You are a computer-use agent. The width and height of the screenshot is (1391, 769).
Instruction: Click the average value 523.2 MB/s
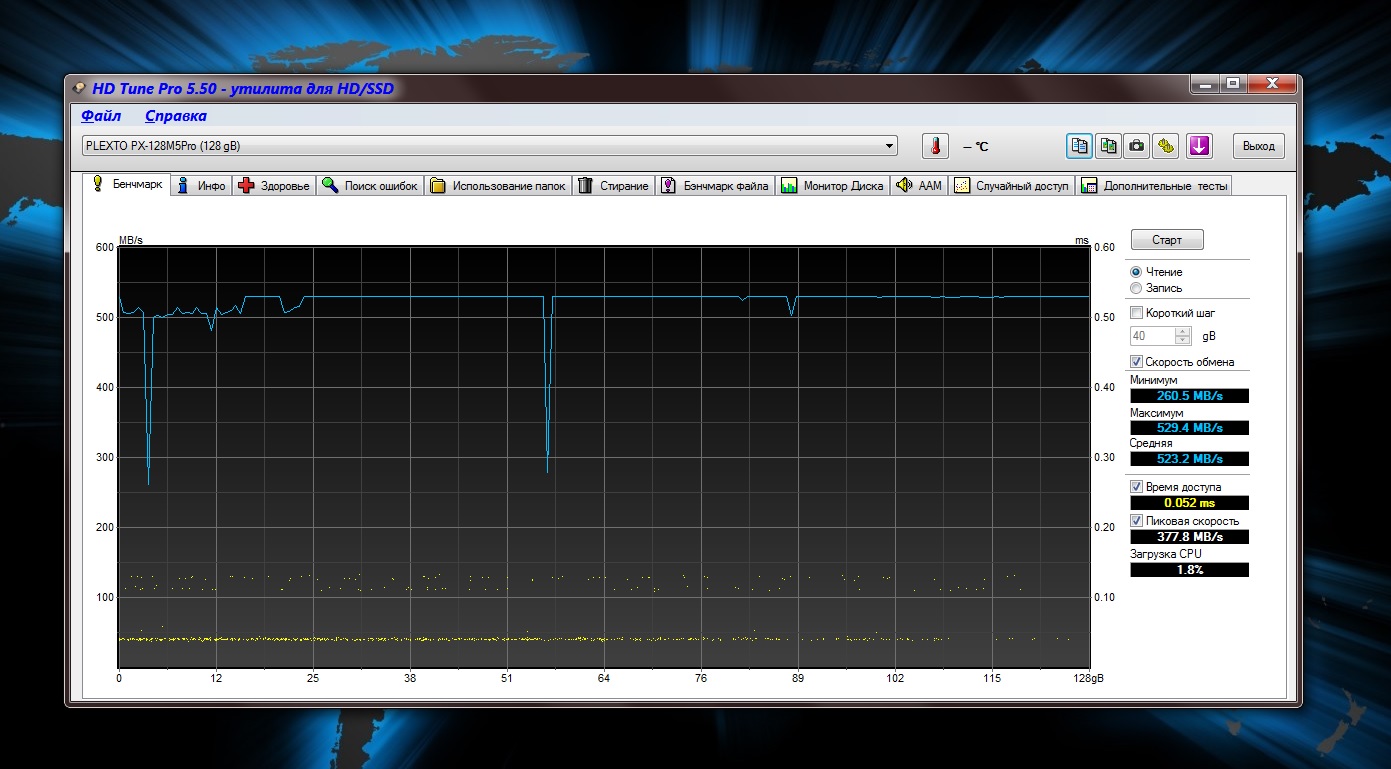pos(1190,458)
